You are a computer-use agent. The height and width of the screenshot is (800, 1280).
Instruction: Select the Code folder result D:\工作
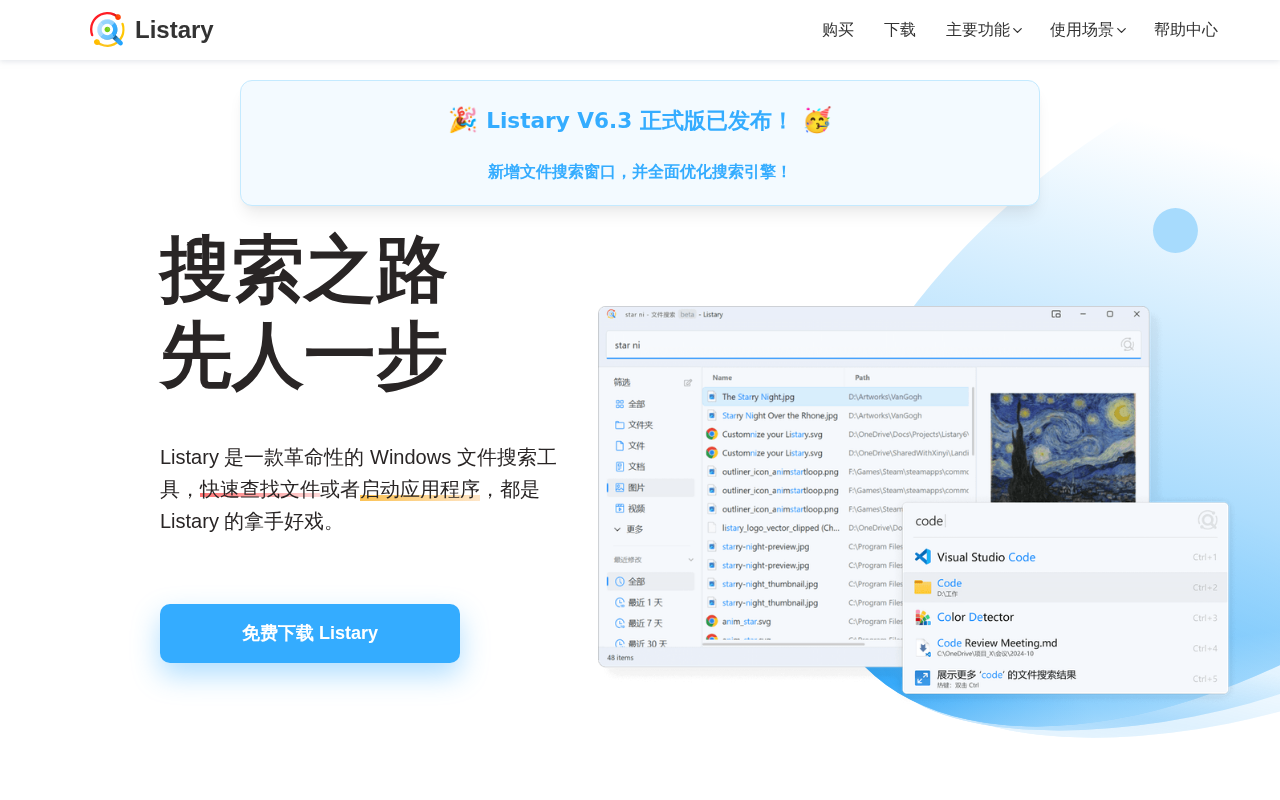tap(1065, 588)
